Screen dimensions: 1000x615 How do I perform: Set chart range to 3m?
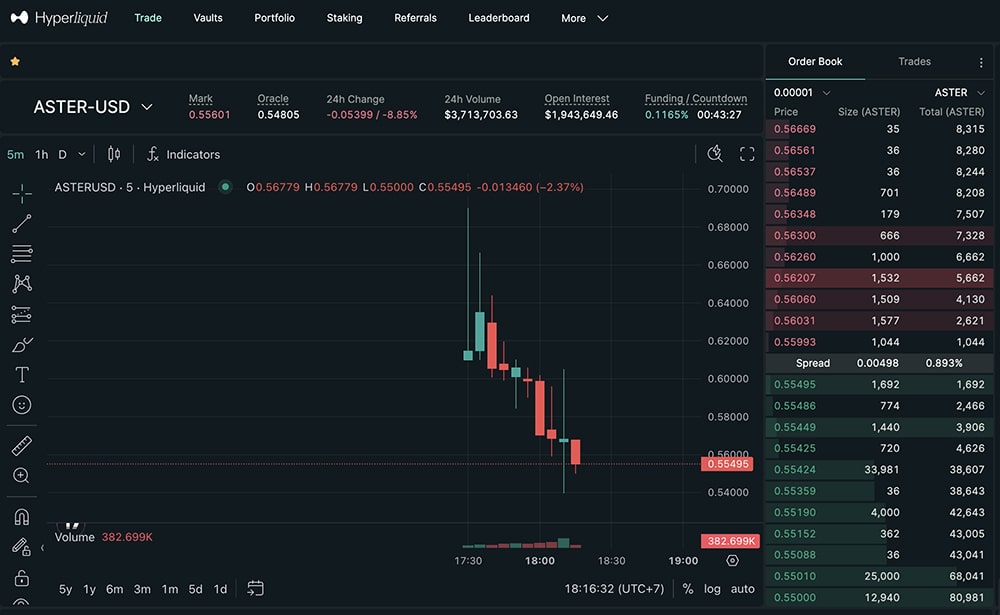(142, 589)
